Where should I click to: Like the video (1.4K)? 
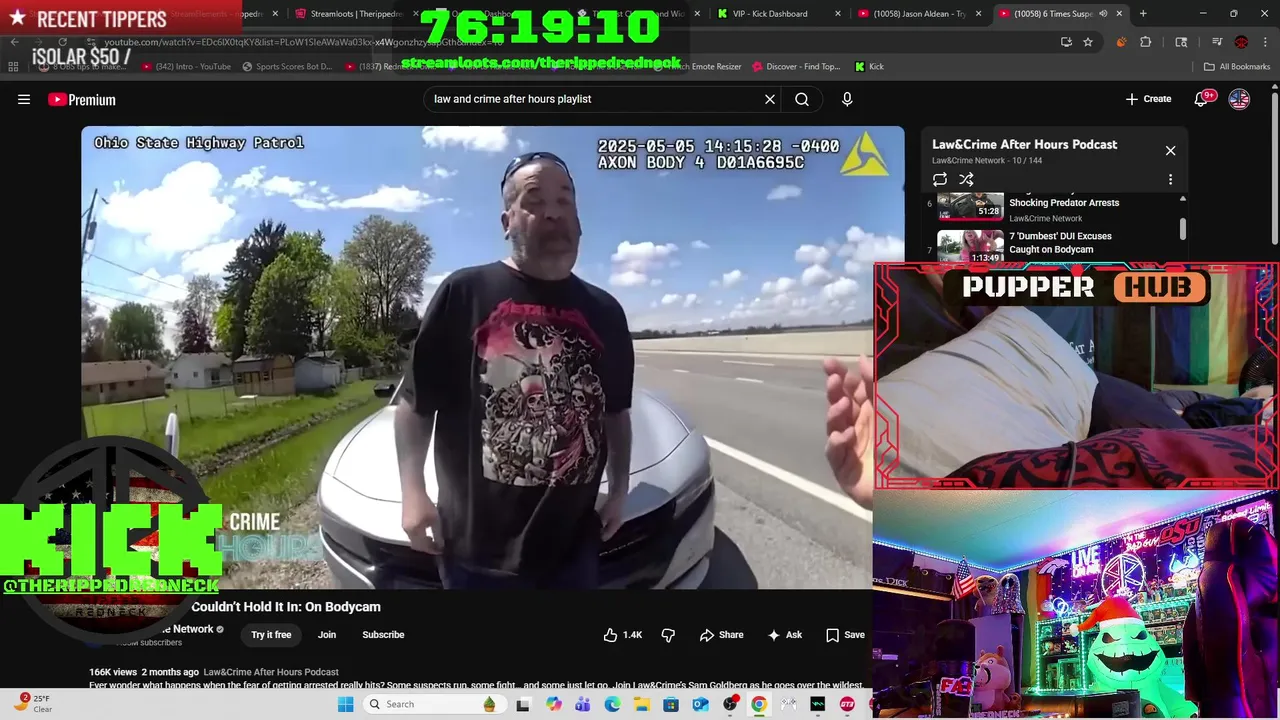coord(622,635)
